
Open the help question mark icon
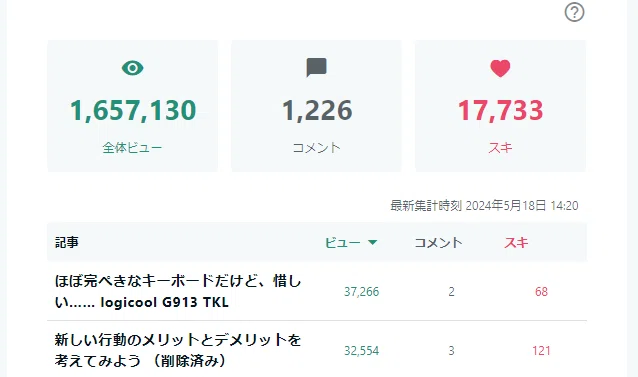pyautogui.click(x=574, y=12)
